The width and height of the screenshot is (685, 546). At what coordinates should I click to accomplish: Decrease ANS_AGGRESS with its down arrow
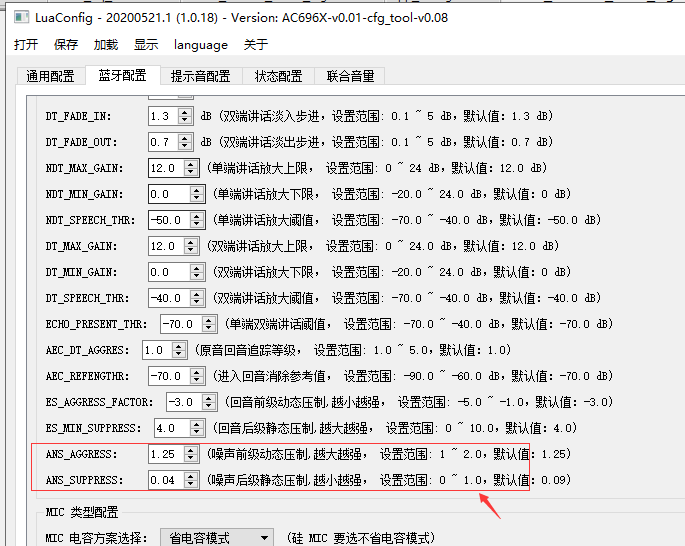[x=191, y=459]
